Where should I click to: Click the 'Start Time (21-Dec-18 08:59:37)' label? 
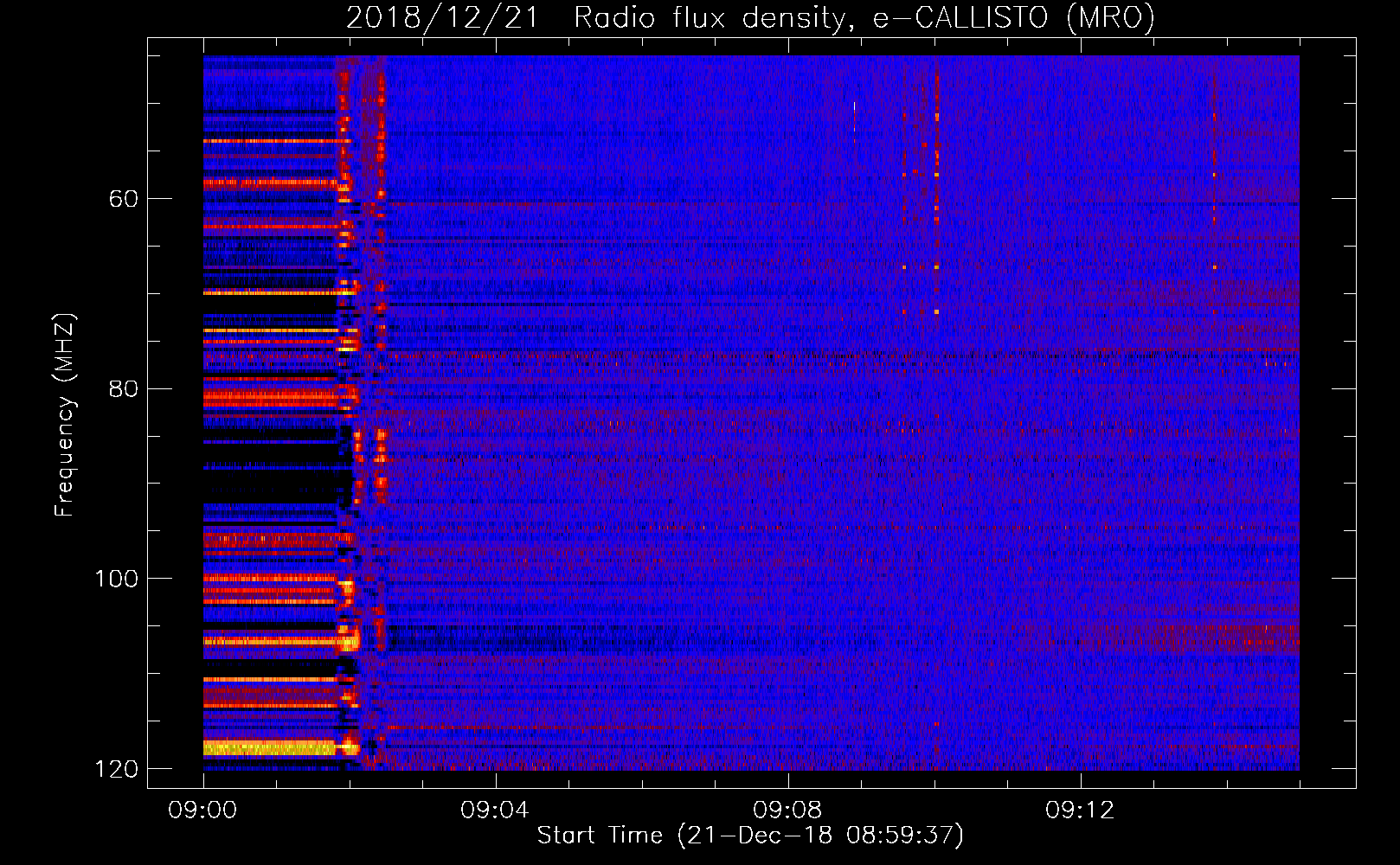pos(750,836)
